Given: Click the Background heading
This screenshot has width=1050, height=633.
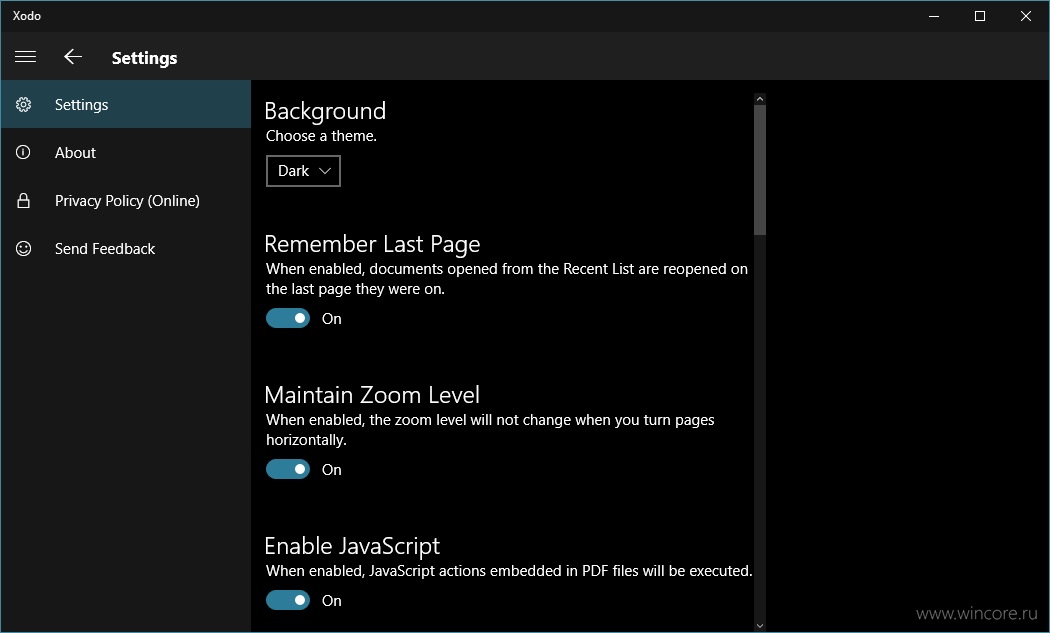Looking at the screenshot, I should [325, 111].
